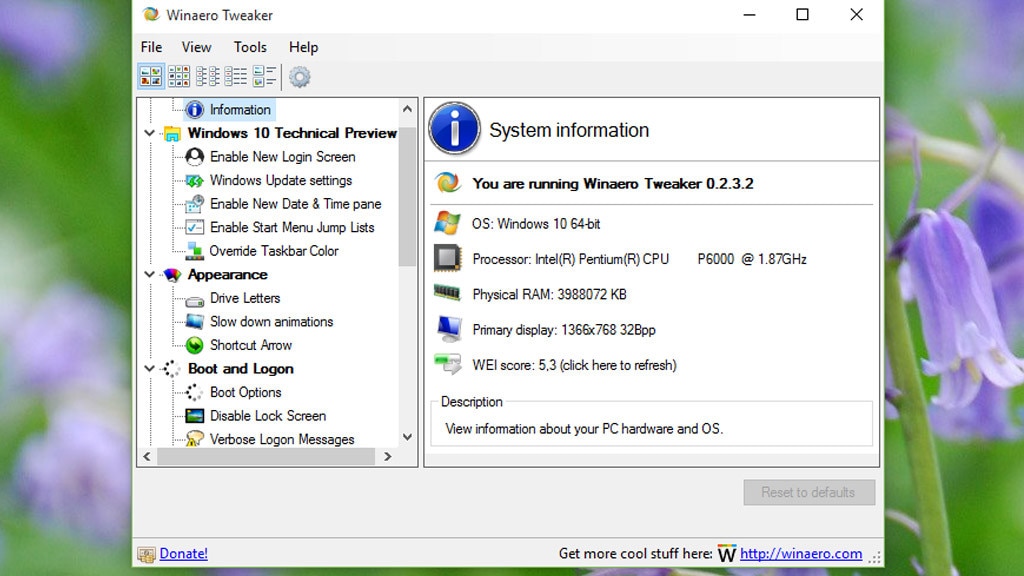This screenshot has height=576, width=1024.
Task: Click the Appearance category icon
Action: click(x=172, y=275)
